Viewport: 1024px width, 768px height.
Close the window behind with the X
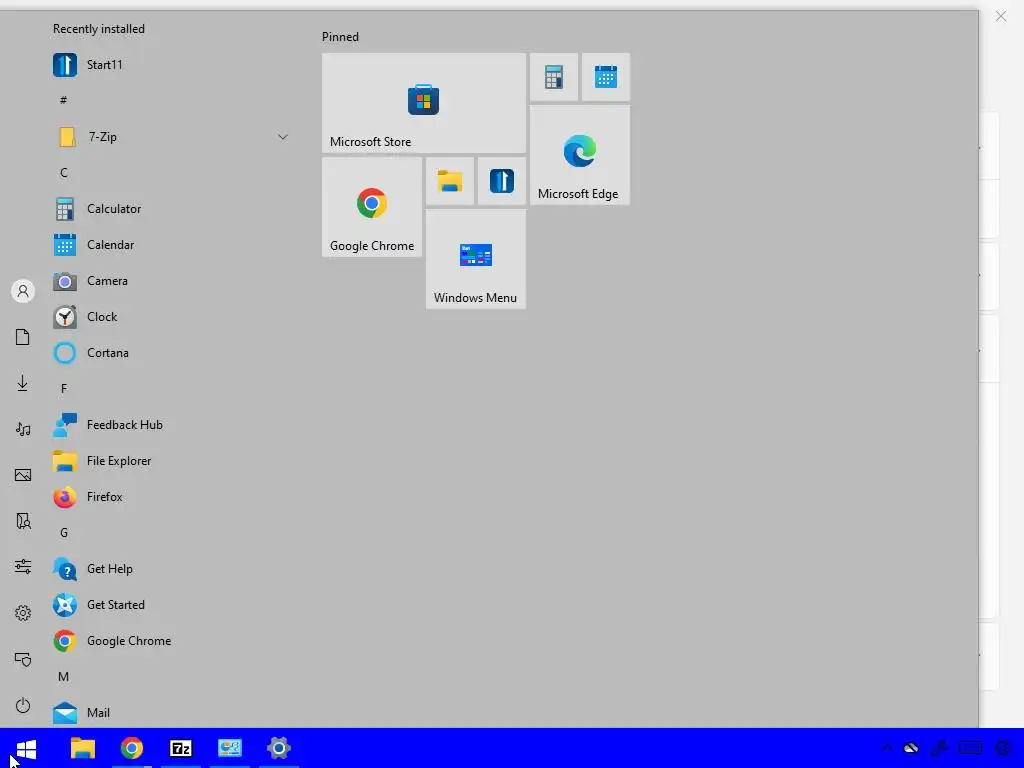click(1001, 16)
